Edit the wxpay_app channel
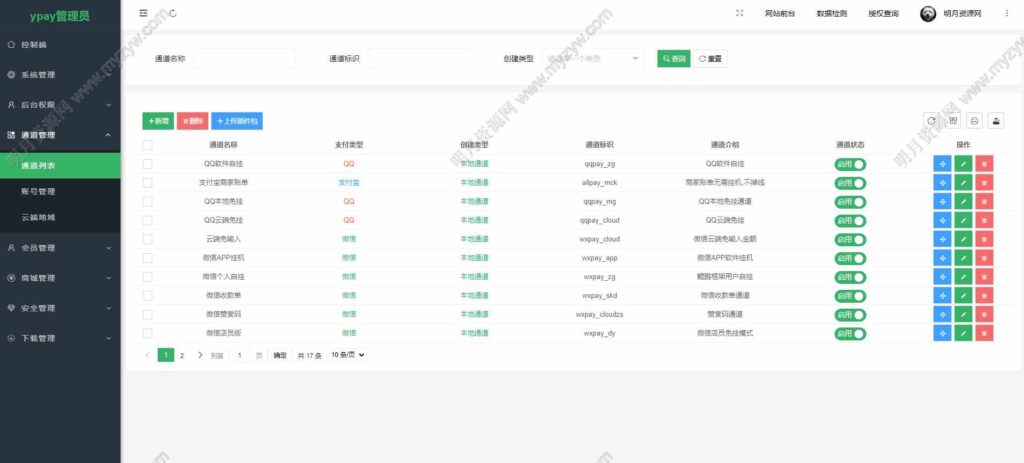1024x463 pixels. tap(963, 258)
